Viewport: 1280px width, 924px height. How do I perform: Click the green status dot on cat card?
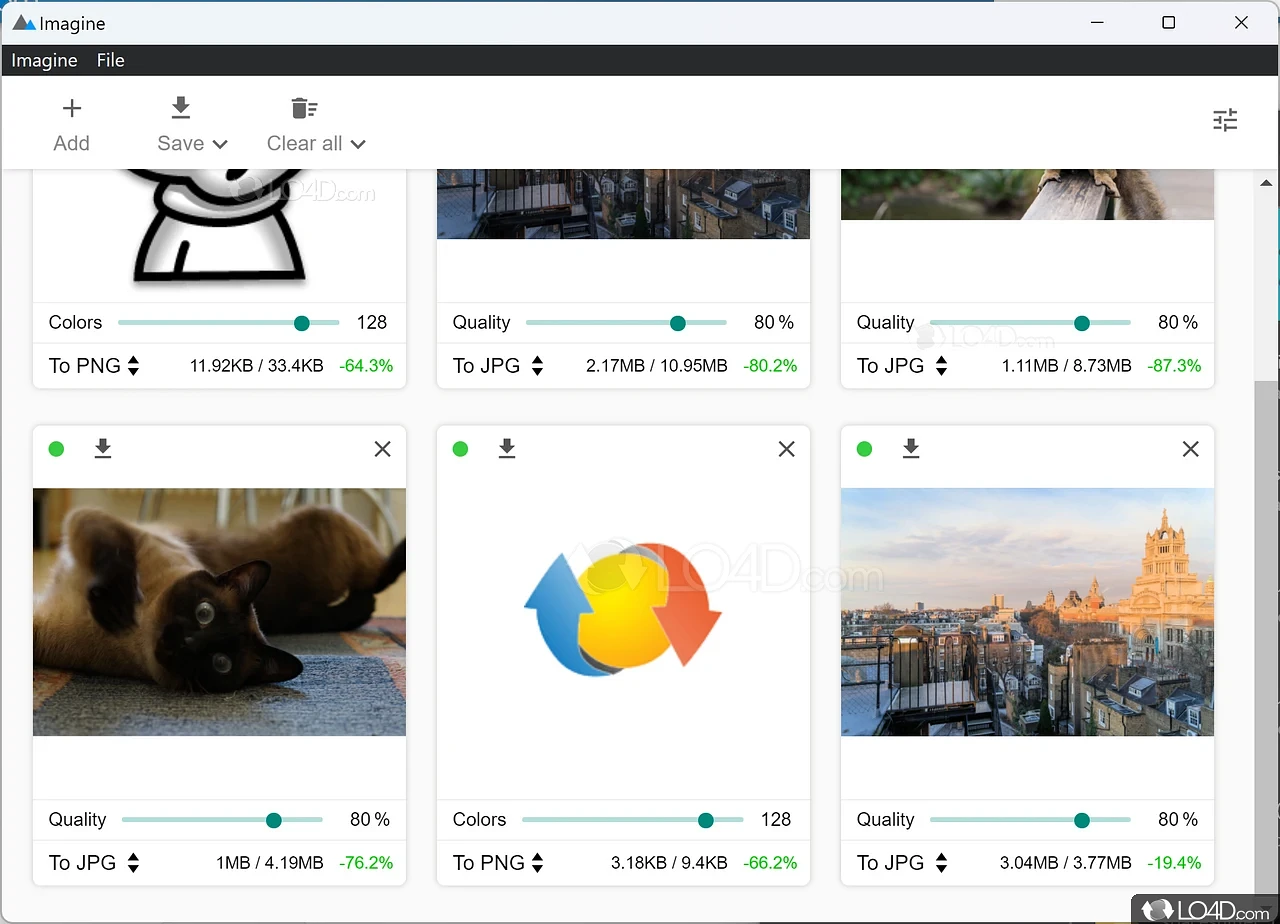[56, 449]
